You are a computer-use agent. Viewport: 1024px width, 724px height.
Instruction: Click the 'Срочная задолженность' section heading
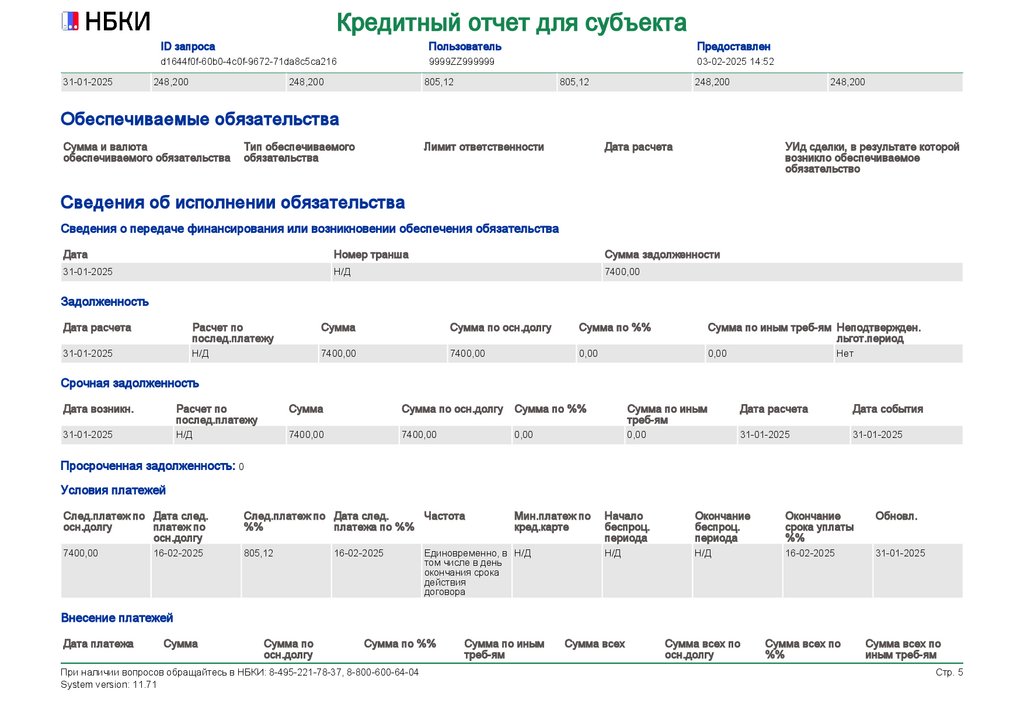[130, 383]
